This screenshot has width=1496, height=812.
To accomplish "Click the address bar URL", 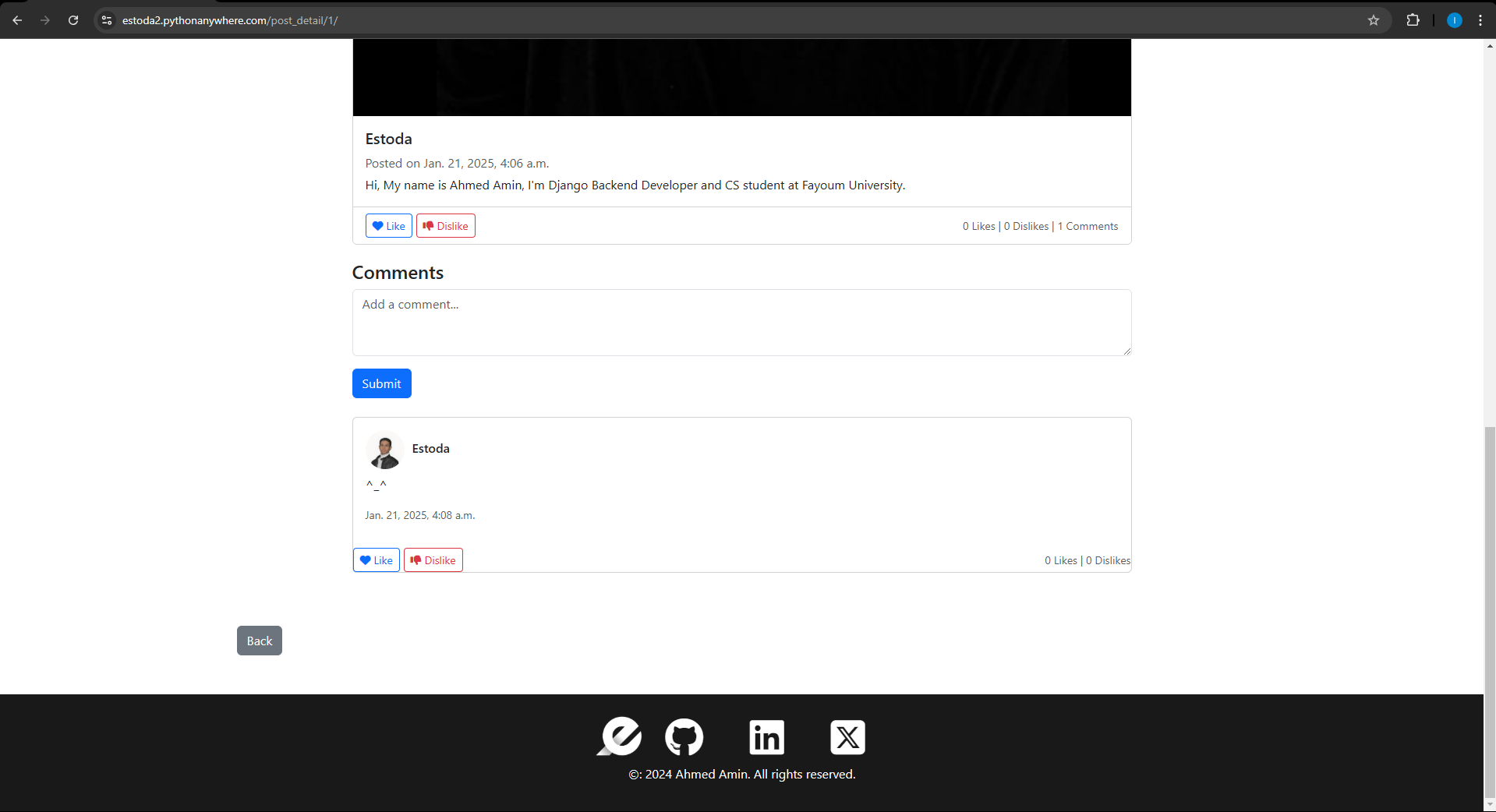I will (230, 20).
